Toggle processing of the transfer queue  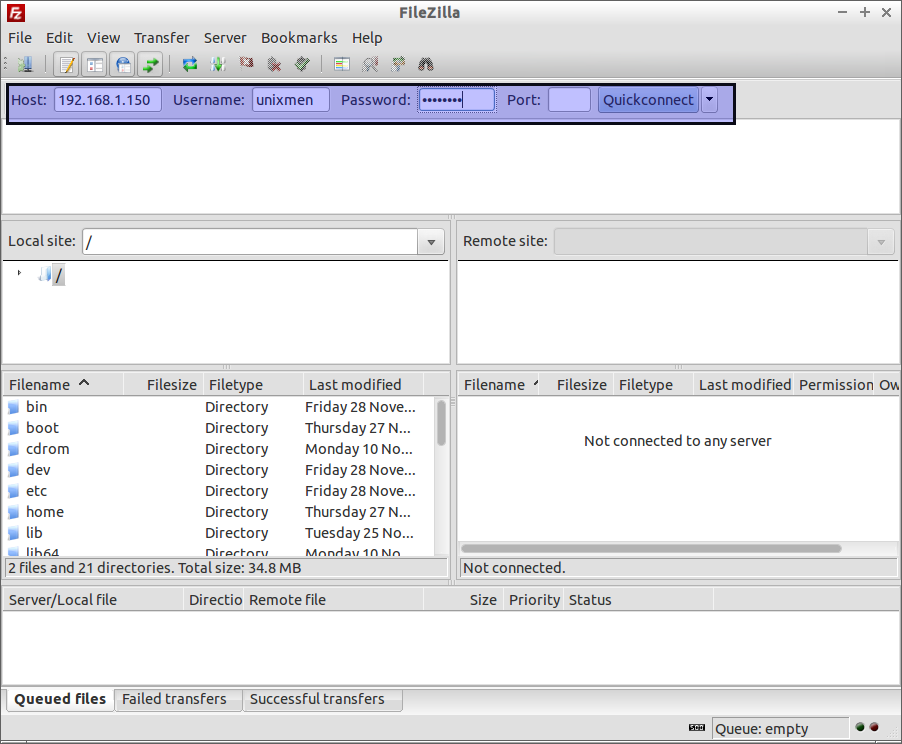218,64
